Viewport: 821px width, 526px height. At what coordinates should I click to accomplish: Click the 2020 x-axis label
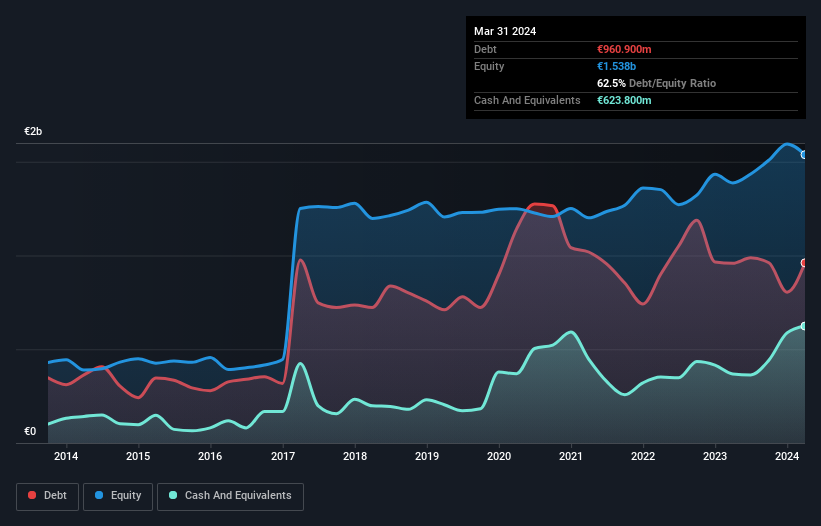pyautogui.click(x=499, y=456)
